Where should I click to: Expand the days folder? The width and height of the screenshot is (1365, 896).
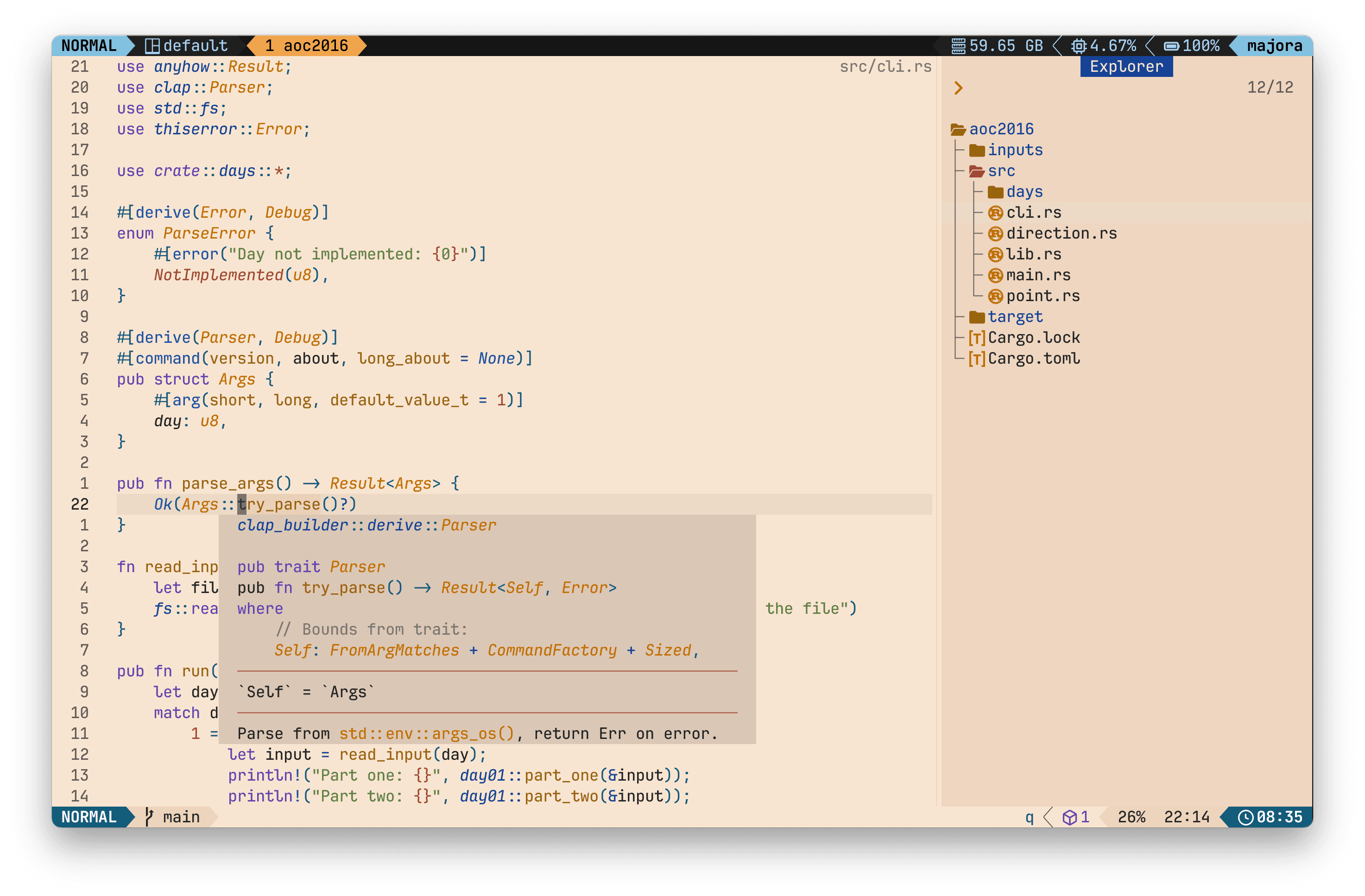(1024, 192)
